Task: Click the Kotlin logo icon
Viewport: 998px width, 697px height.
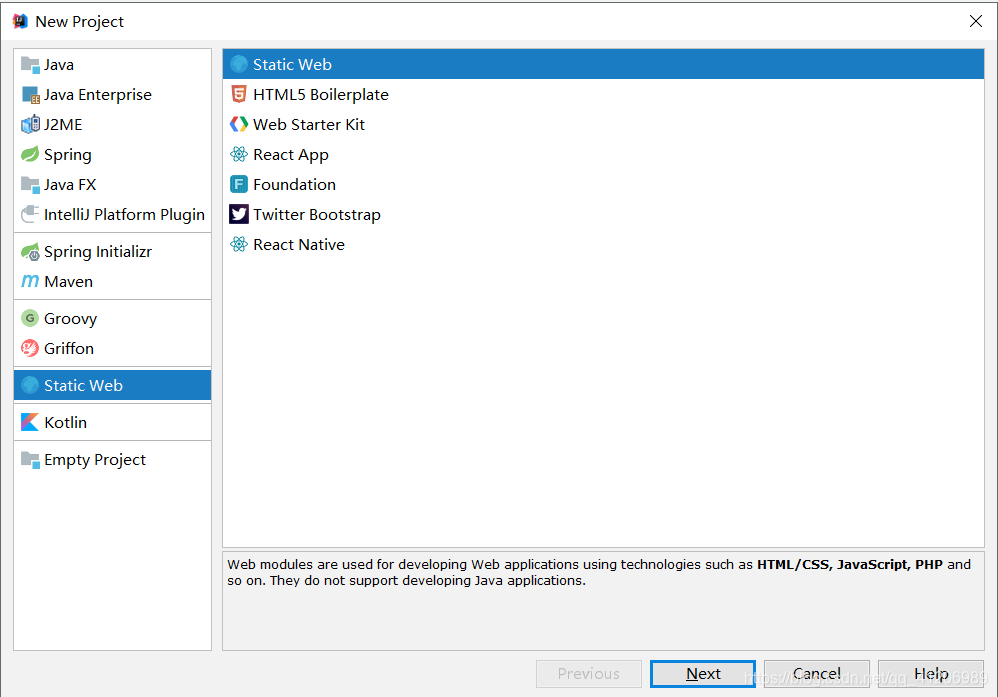Action: (30, 422)
